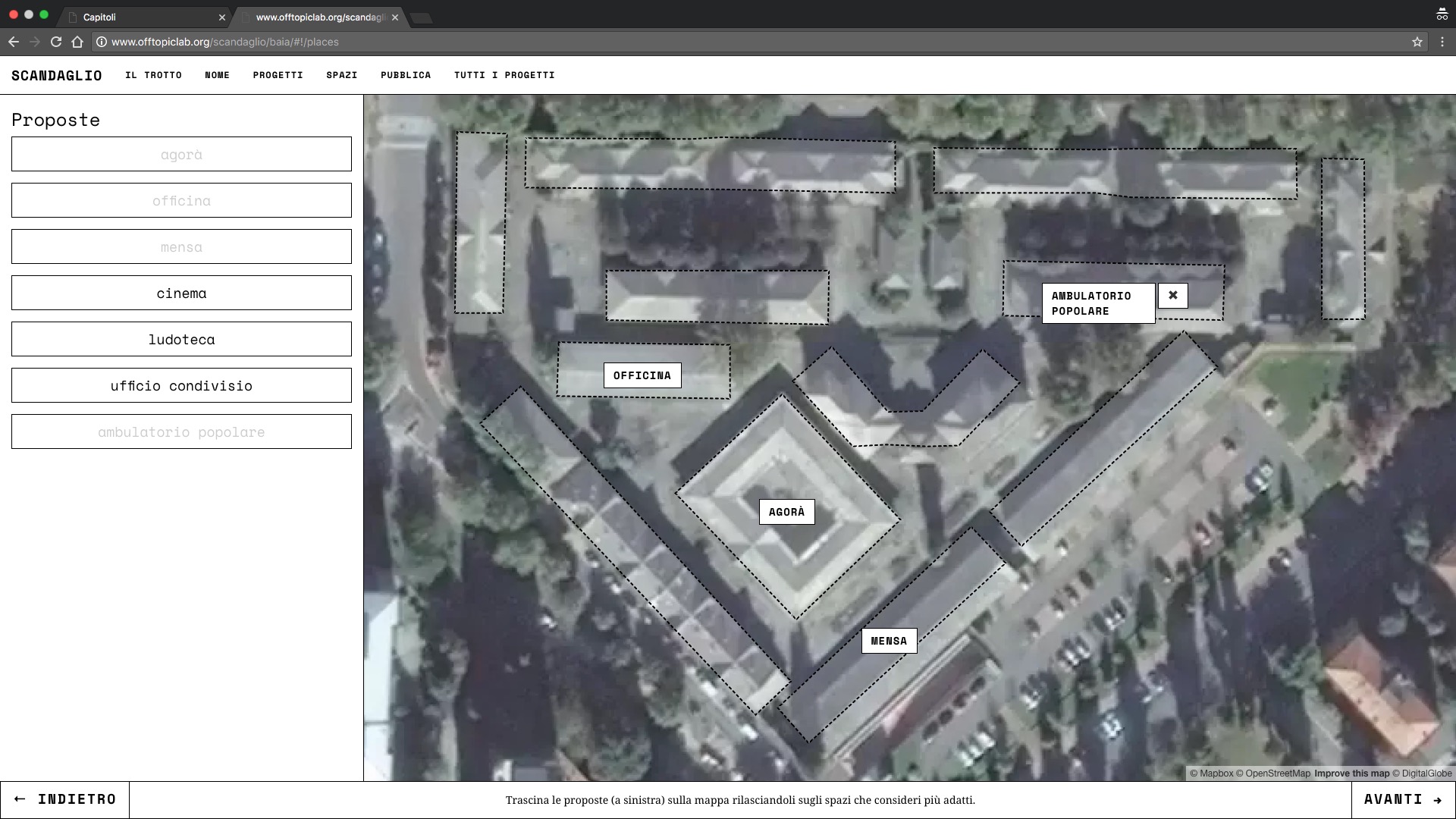Image resolution: width=1456 pixels, height=819 pixels.
Task: Select the ludoteca proposal box
Action: click(x=181, y=339)
